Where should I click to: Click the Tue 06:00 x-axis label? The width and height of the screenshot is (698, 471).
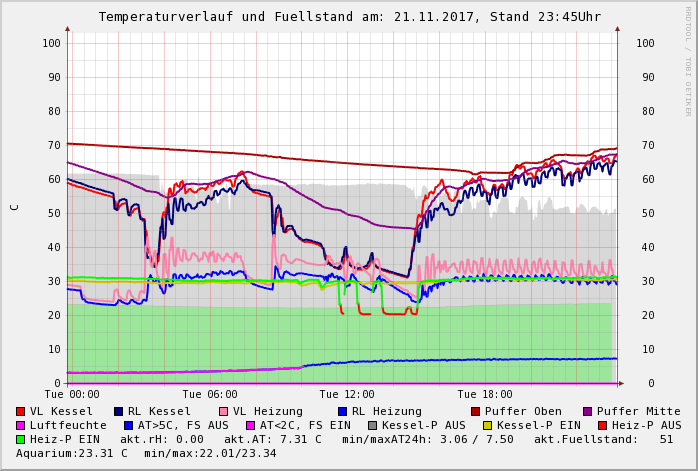[208, 394]
